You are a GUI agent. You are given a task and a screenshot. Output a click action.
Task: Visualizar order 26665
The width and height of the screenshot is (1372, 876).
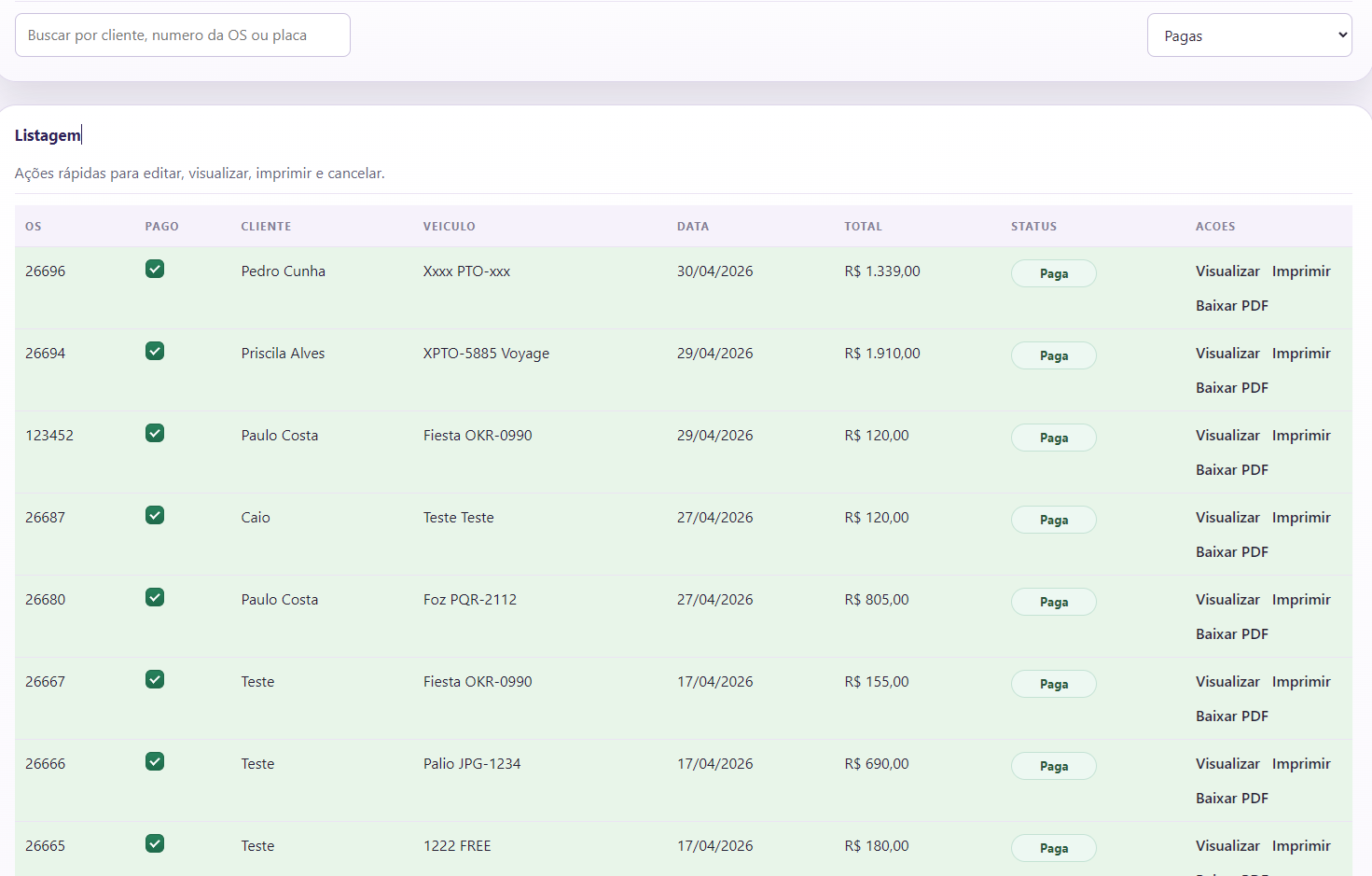(x=1227, y=846)
